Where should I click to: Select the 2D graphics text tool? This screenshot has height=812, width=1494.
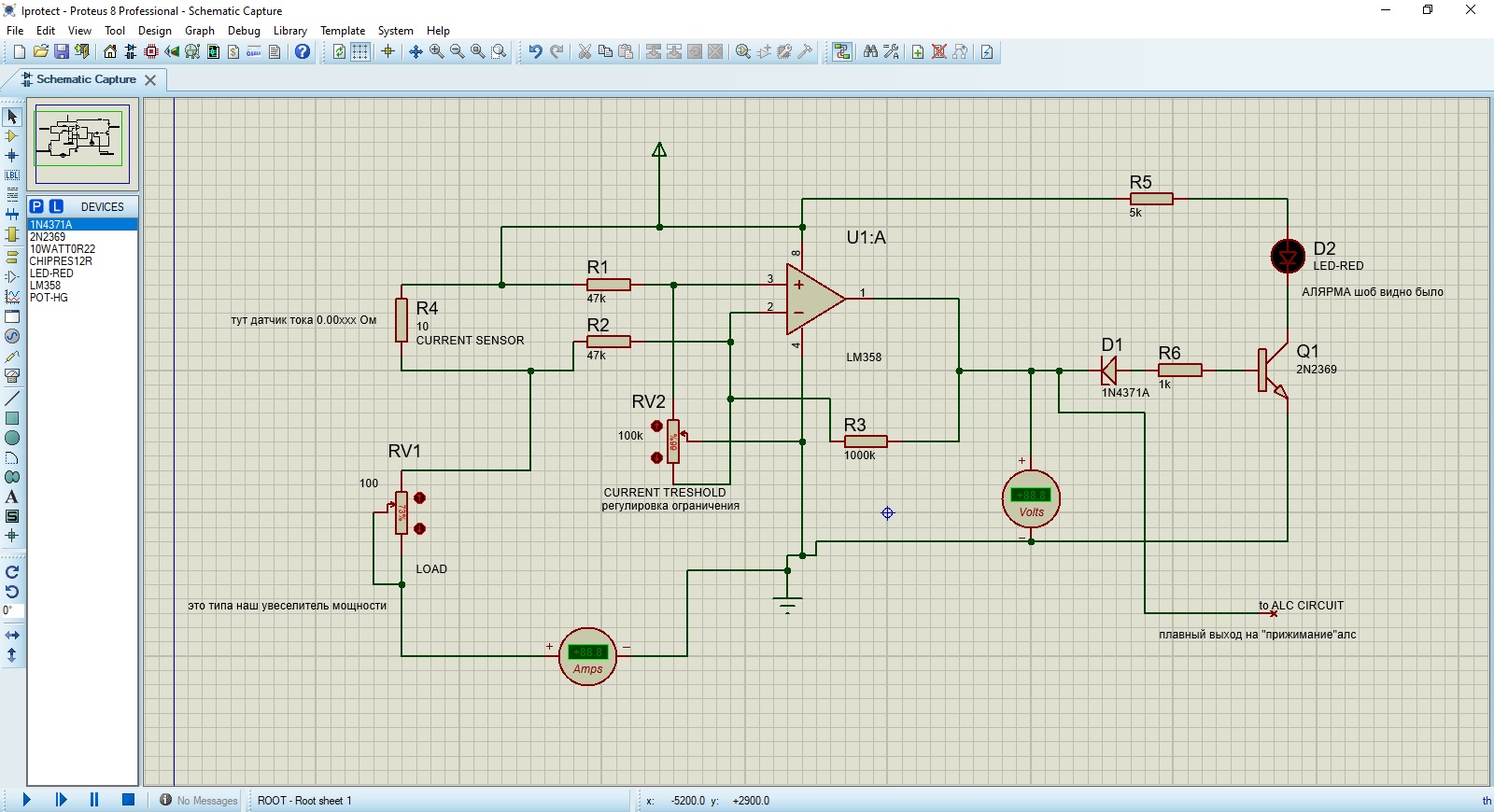(x=12, y=497)
